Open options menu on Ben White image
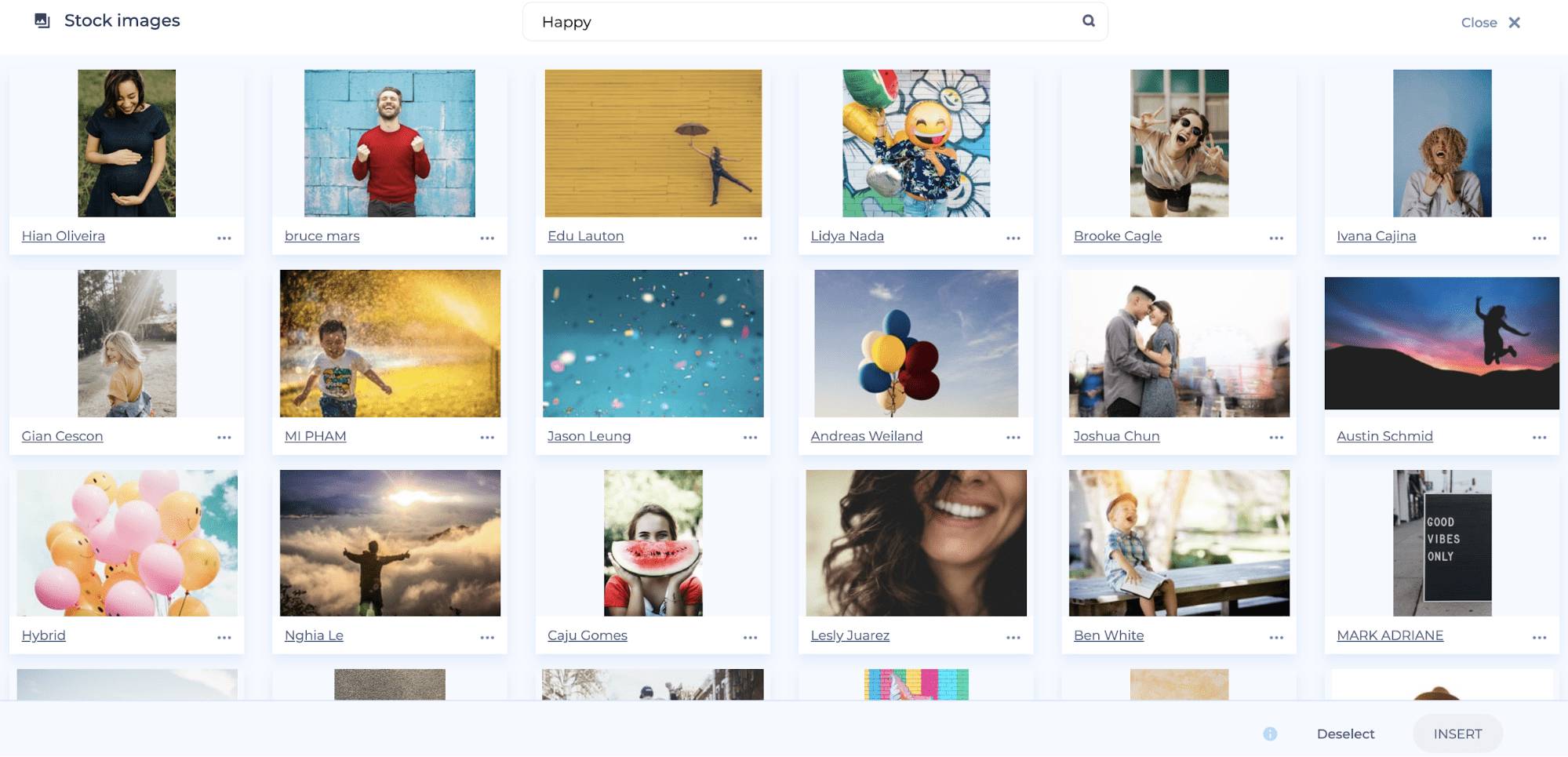This screenshot has height=757, width=1568. pos(1275,637)
